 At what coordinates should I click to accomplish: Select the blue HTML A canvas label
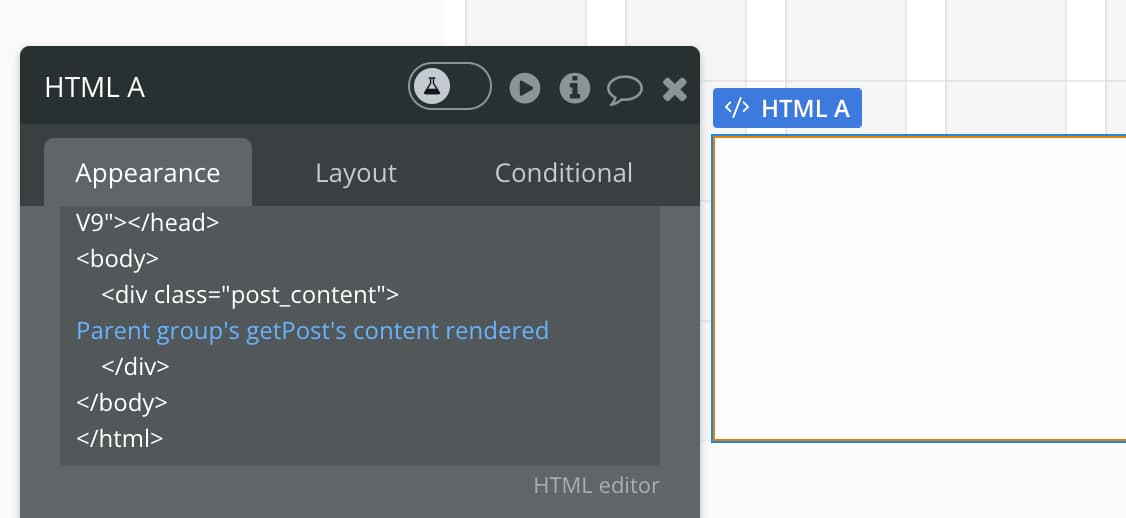(787, 108)
